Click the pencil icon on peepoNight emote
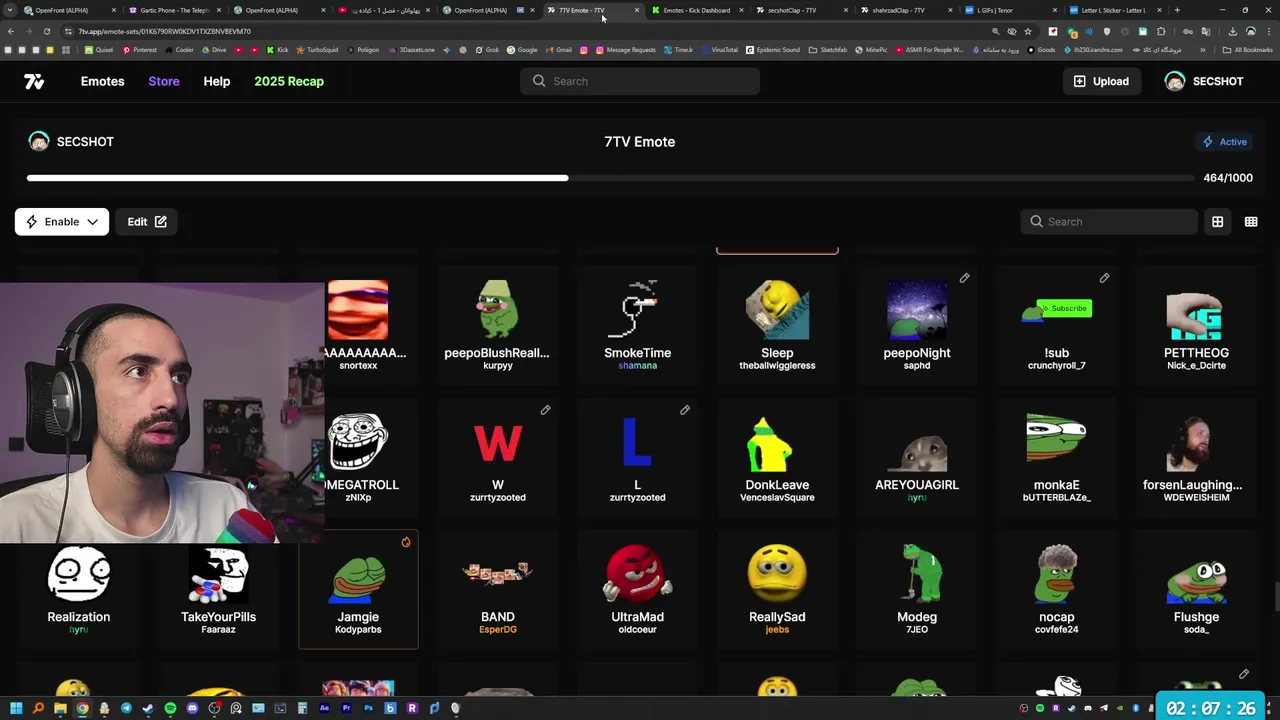 pyautogui.click(x=964, y=278)
